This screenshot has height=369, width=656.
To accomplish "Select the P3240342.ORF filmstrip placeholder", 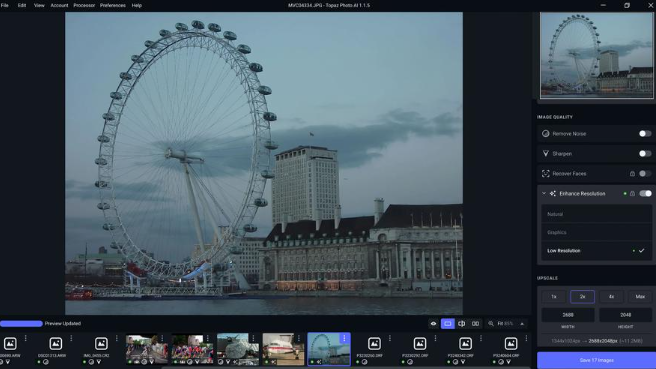I will click(465, 344).
